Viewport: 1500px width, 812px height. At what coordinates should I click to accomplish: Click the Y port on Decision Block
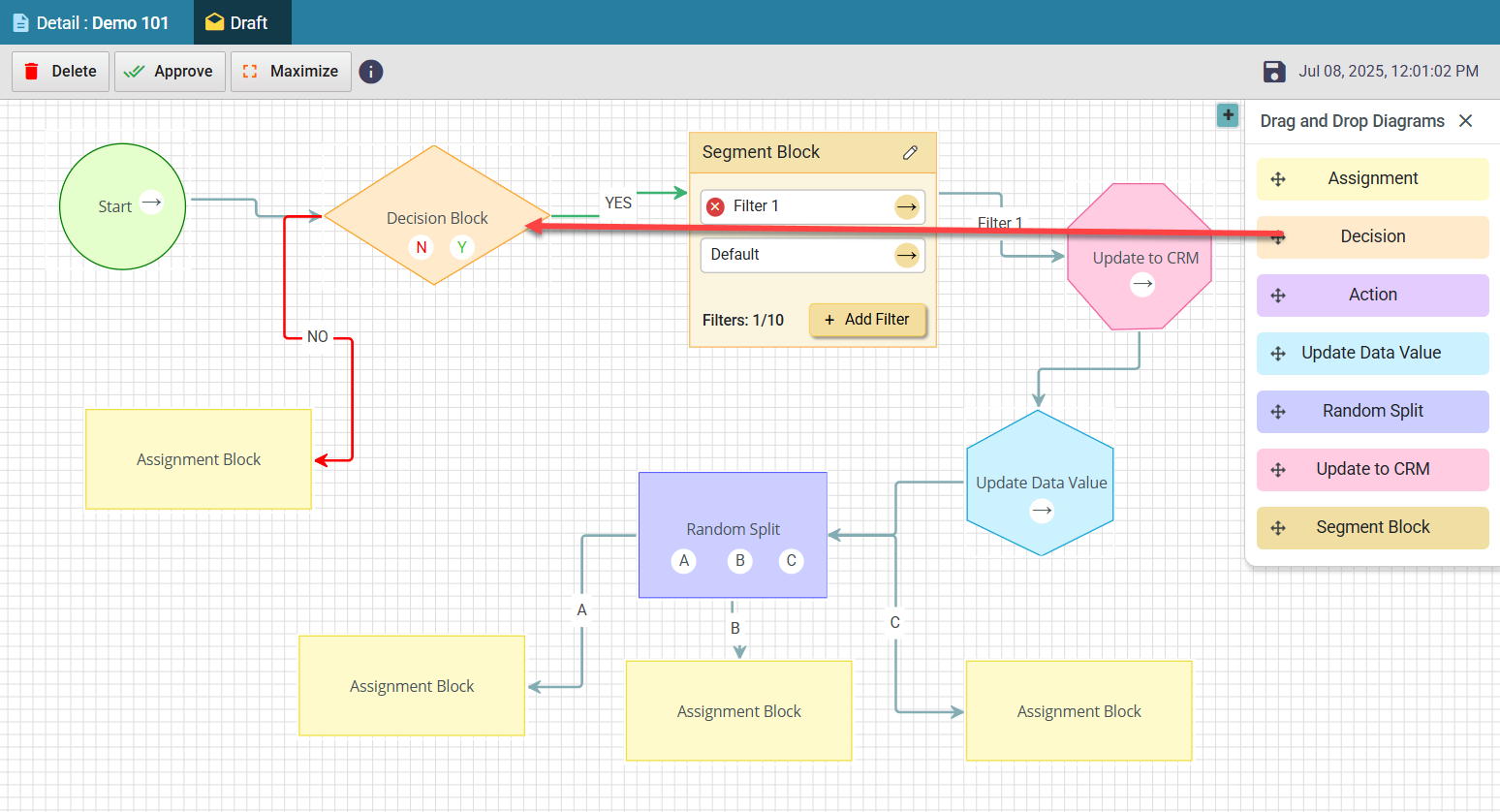coord(462,247)
